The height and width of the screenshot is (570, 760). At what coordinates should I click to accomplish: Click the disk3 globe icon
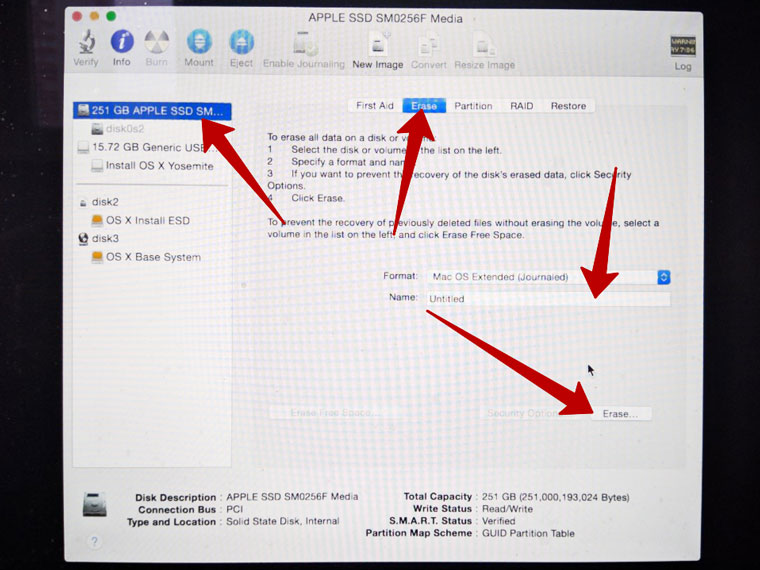tap(83, 238)
